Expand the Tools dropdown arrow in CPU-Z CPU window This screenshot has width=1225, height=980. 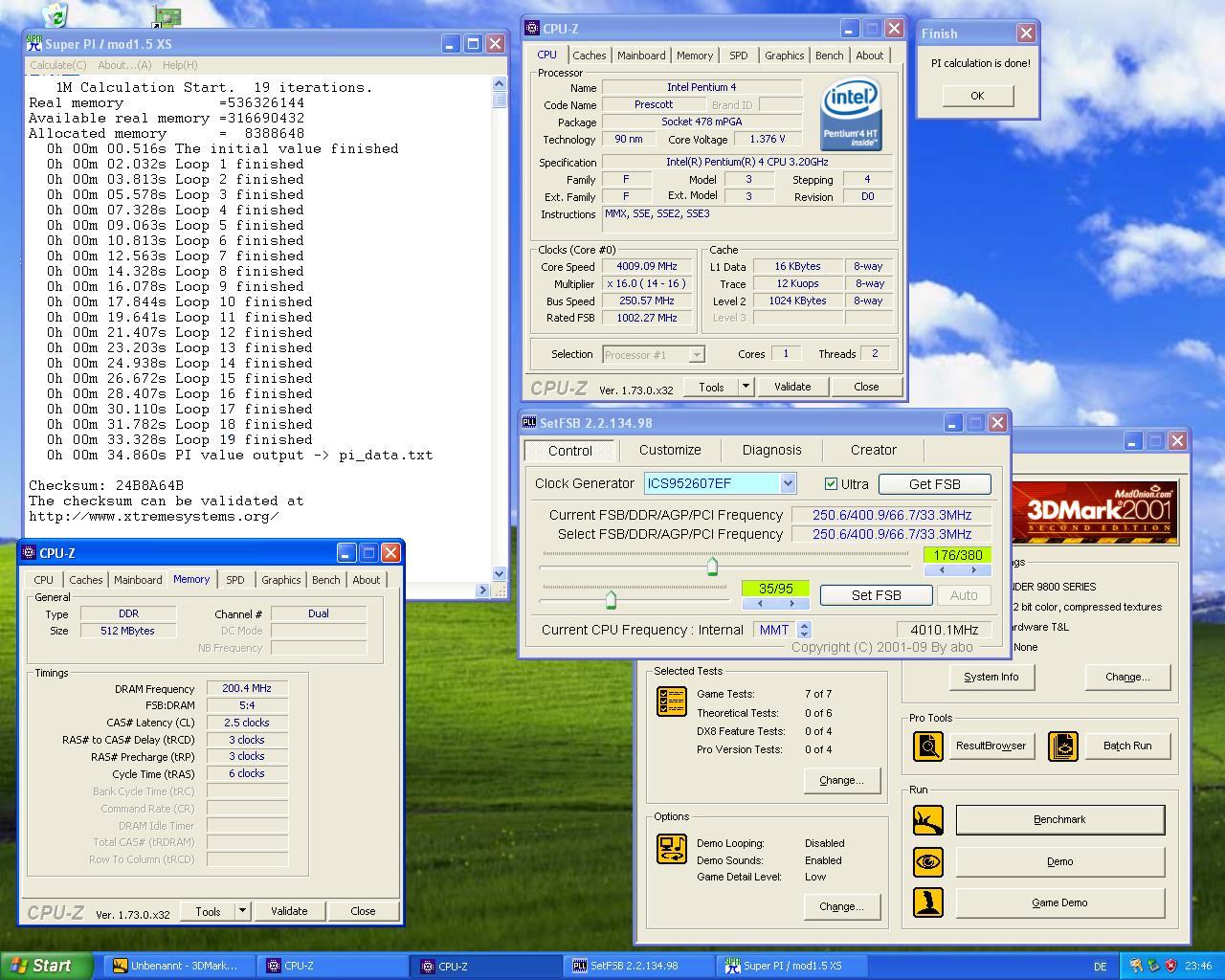click(x=746, y=387)
